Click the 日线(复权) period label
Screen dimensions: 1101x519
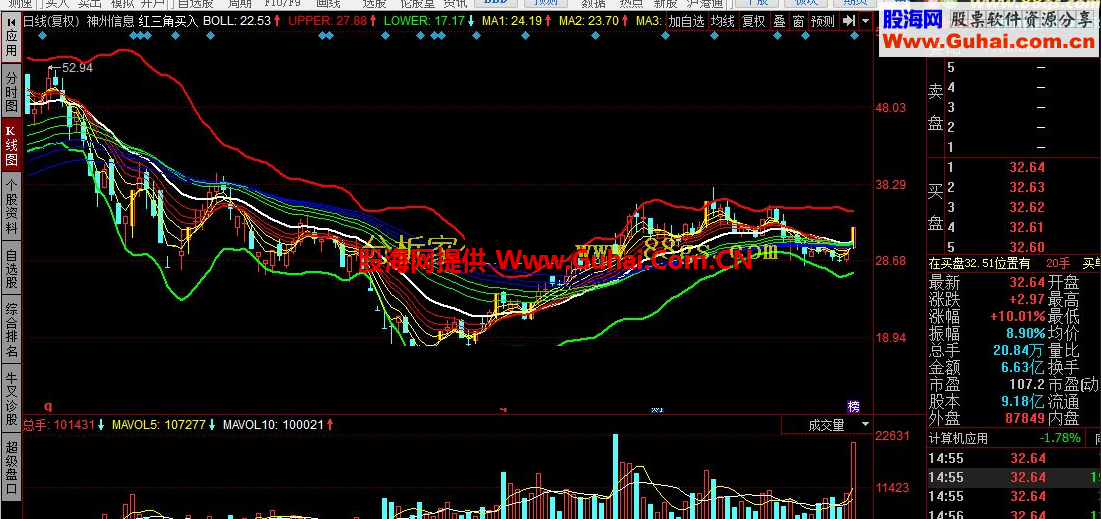pos(52,21)
